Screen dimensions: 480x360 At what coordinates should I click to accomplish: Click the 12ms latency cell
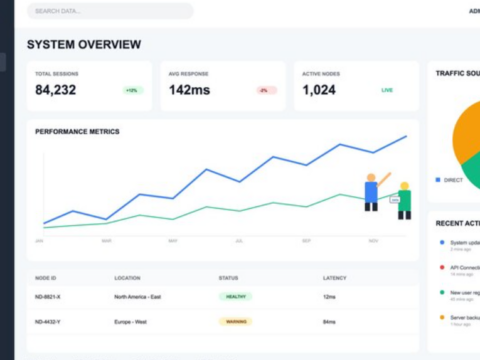(329, 297)
